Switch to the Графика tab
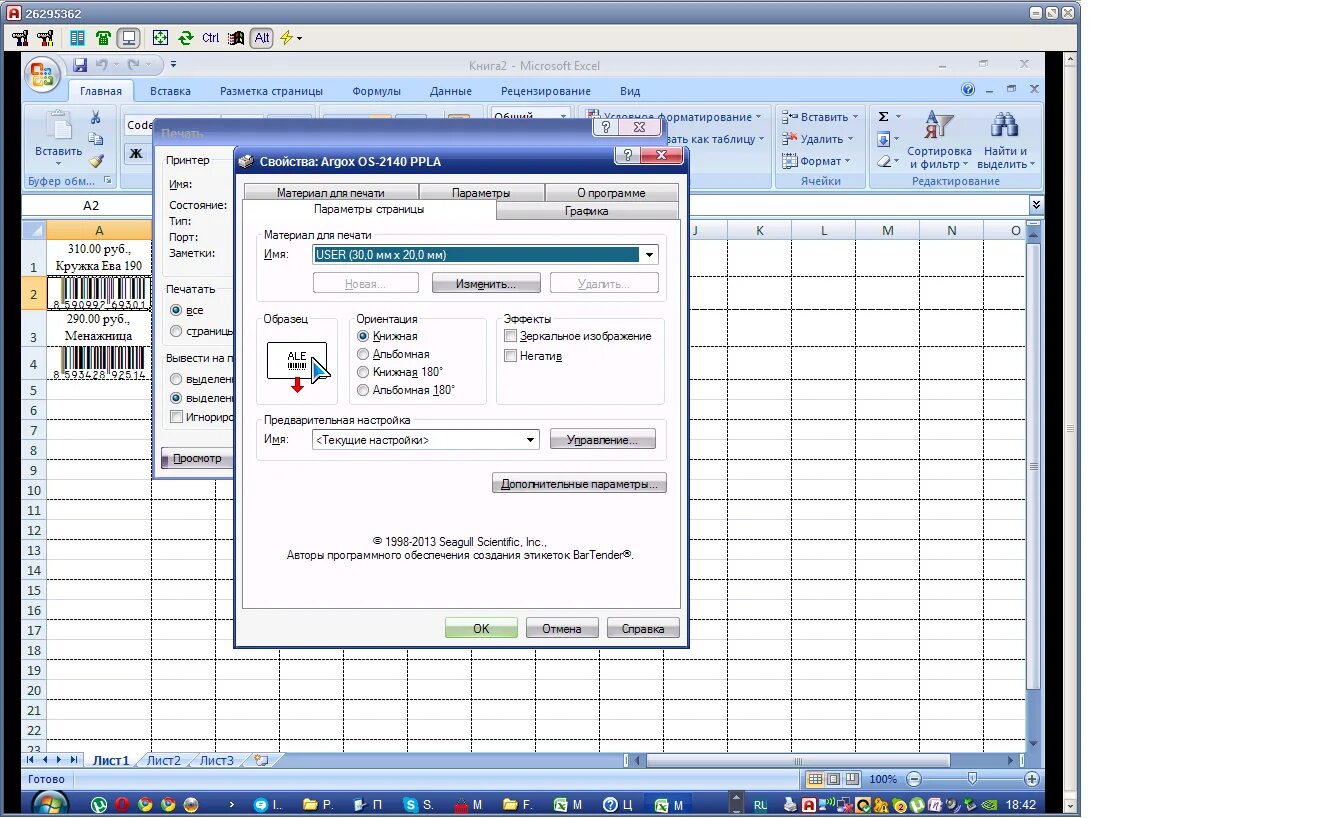The height and width of the screenshot is (818, 1336). coord(586,211)
